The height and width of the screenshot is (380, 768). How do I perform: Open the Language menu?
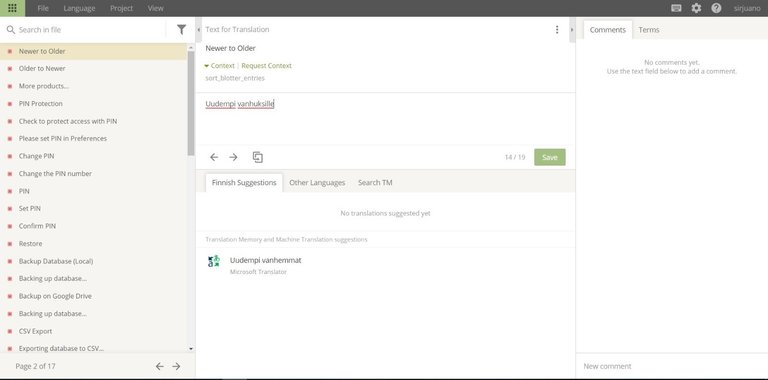(79, 8)
